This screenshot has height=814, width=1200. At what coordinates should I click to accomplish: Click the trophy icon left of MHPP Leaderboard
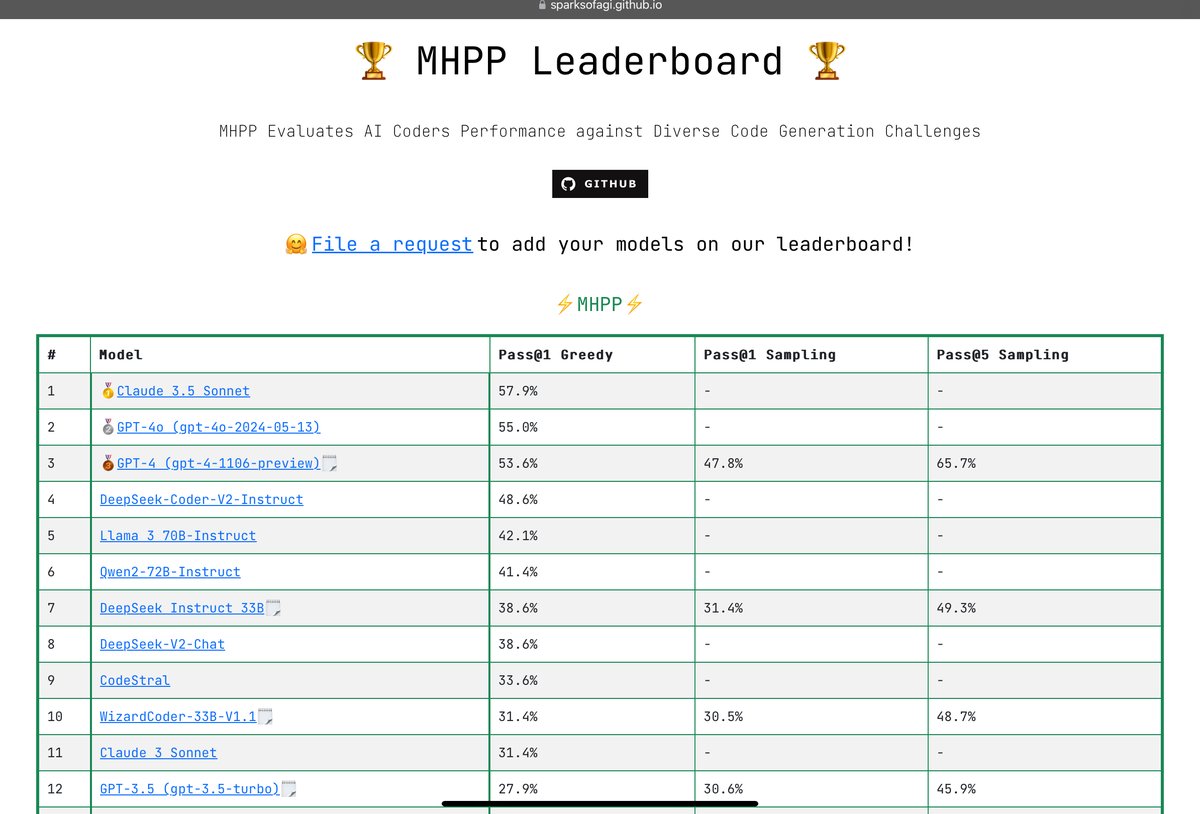pyautogui.click(x=374, y=62)
